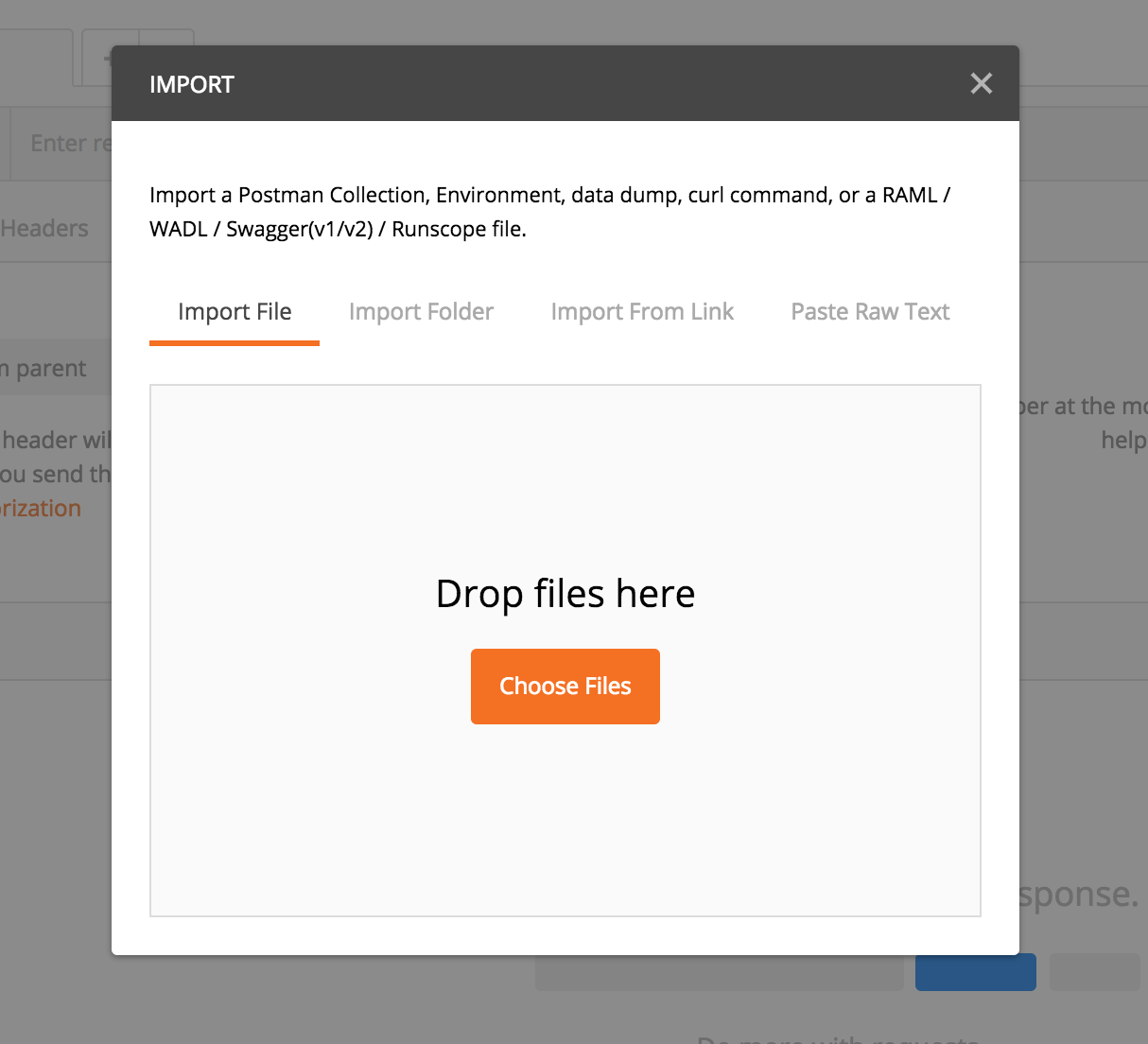This screenshot has height=1044, width=1148.
Task: Open the Import Folder tab
Action: (x=421, y=312)
